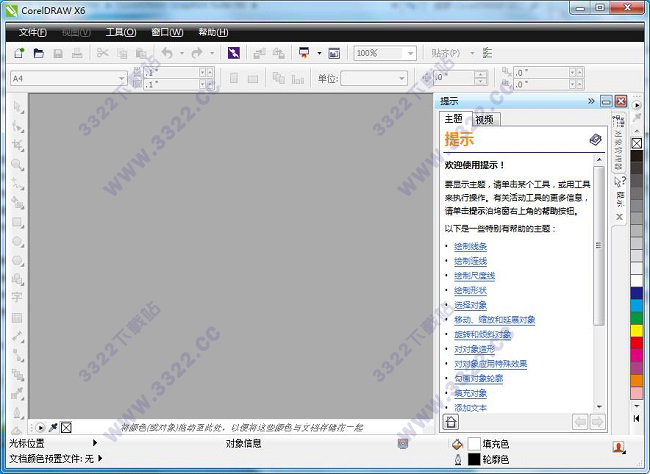Pick the yellow swatch in color palette
This screenshot has height=474, width=650.
pos(636,331)
